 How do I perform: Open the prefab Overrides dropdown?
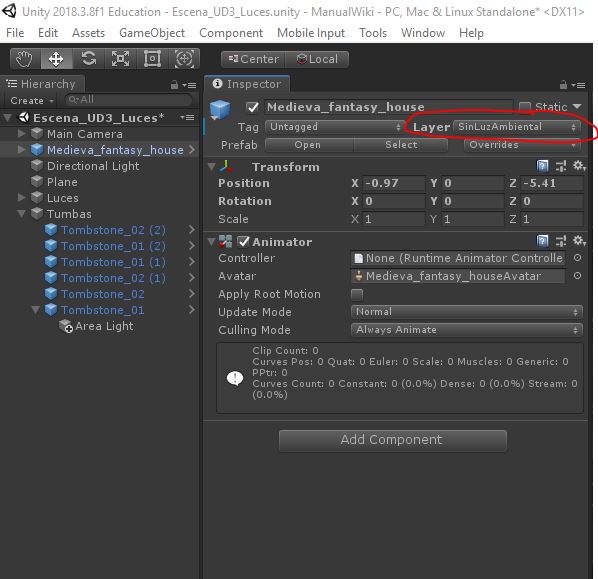pyautogui.click(x=522, y=145)
